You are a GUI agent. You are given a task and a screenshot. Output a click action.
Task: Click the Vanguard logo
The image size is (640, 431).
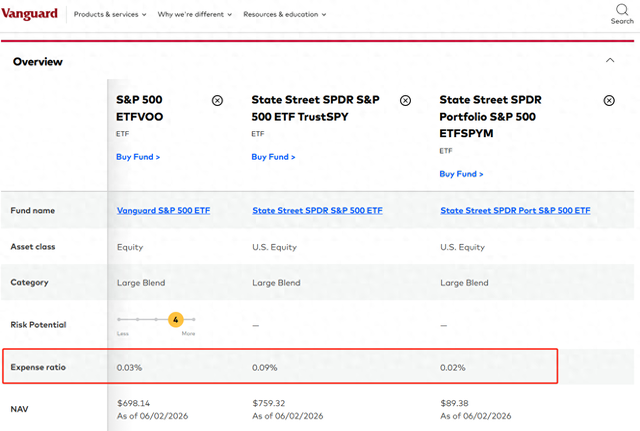(29, 14)
